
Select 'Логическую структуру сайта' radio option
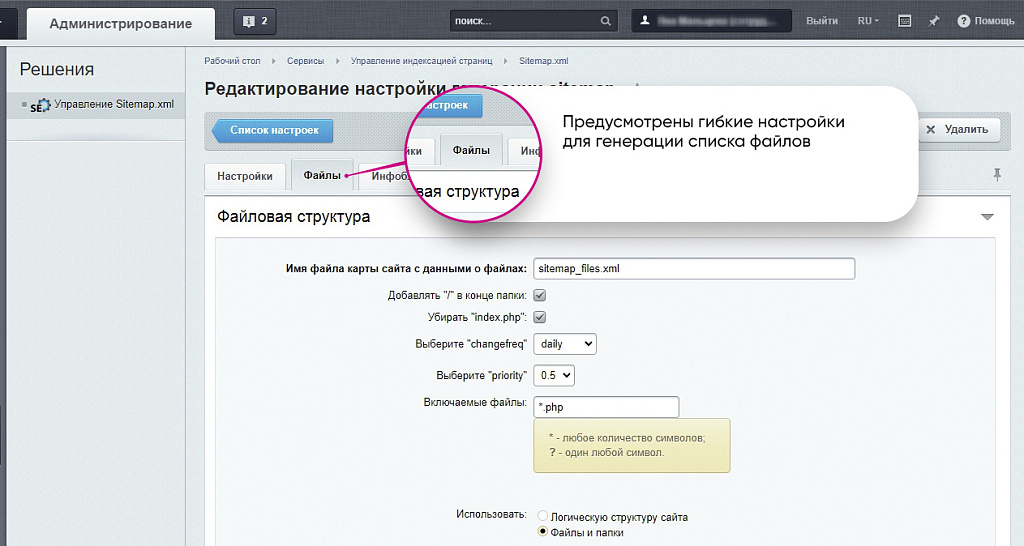(543, 517)
